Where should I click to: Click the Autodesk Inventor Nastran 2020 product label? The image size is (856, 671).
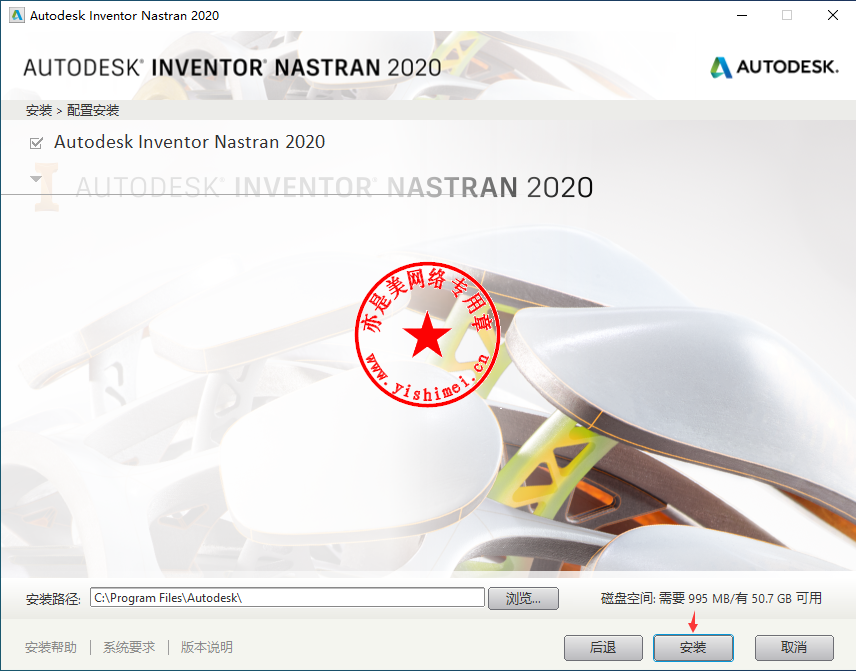pos(189,142)
